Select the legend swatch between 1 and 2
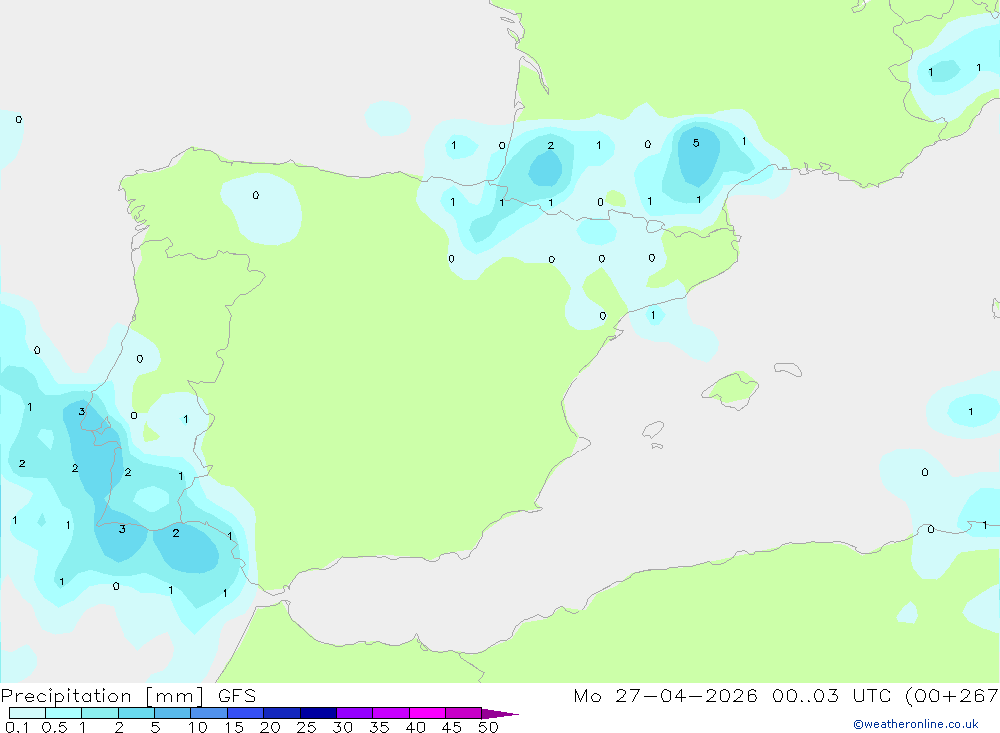 click(x=99, y=713)
